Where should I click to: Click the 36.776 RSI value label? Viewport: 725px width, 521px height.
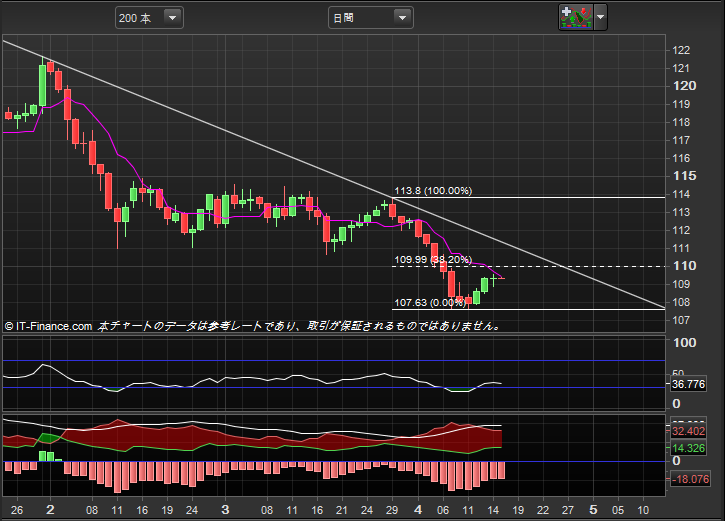click(688, 384)
